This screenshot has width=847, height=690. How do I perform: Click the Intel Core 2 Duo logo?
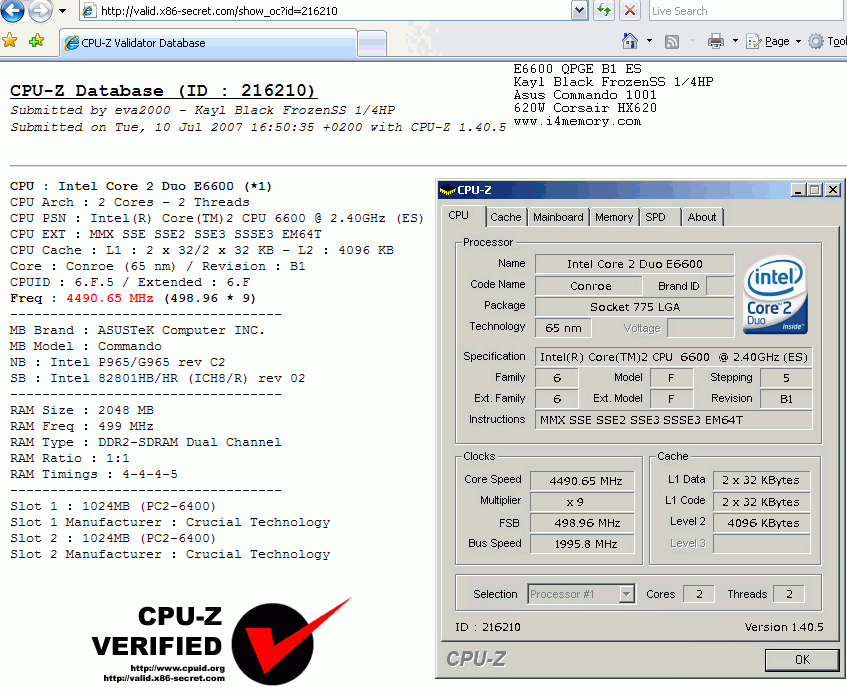[x=776, y=294]
